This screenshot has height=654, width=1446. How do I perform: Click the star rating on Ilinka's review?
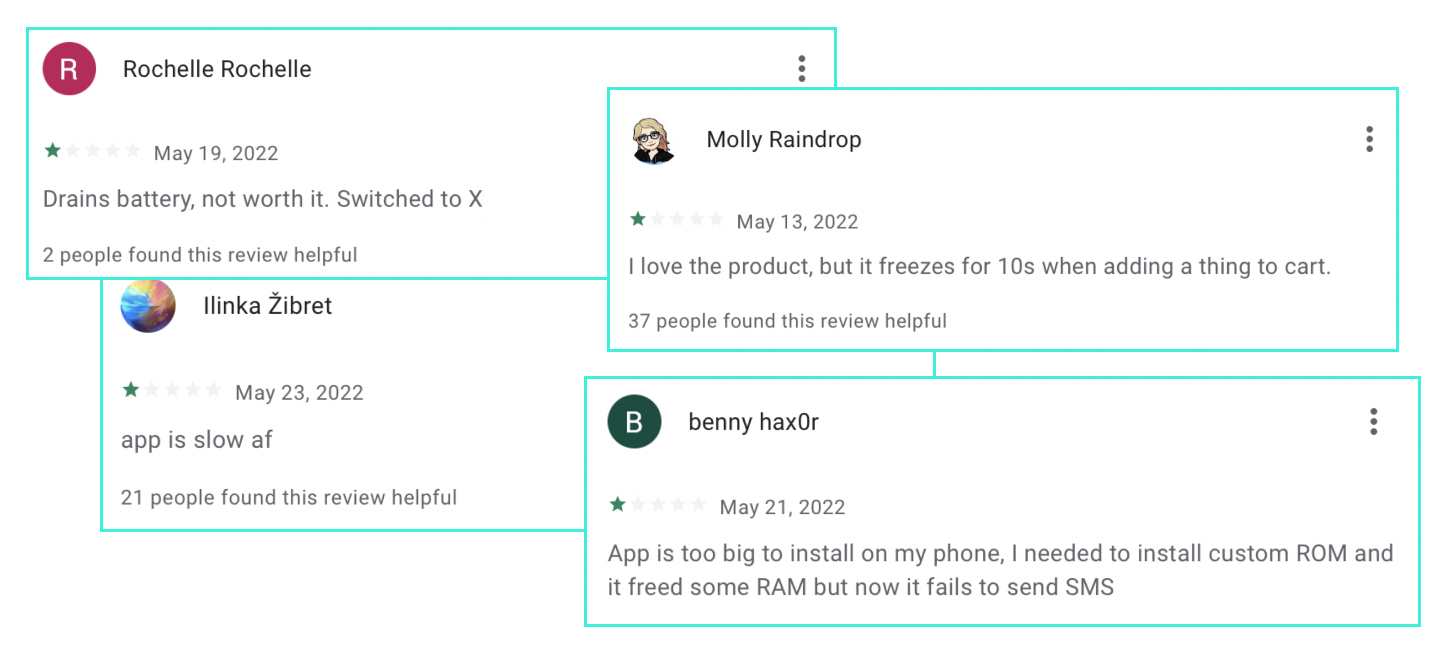[x=171, y=391]
